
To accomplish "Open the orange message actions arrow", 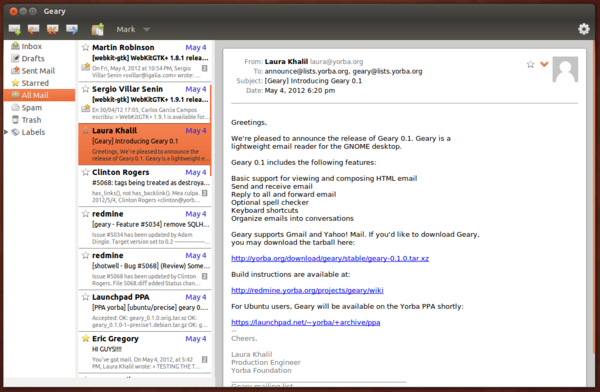I will (x=544, y=64).
